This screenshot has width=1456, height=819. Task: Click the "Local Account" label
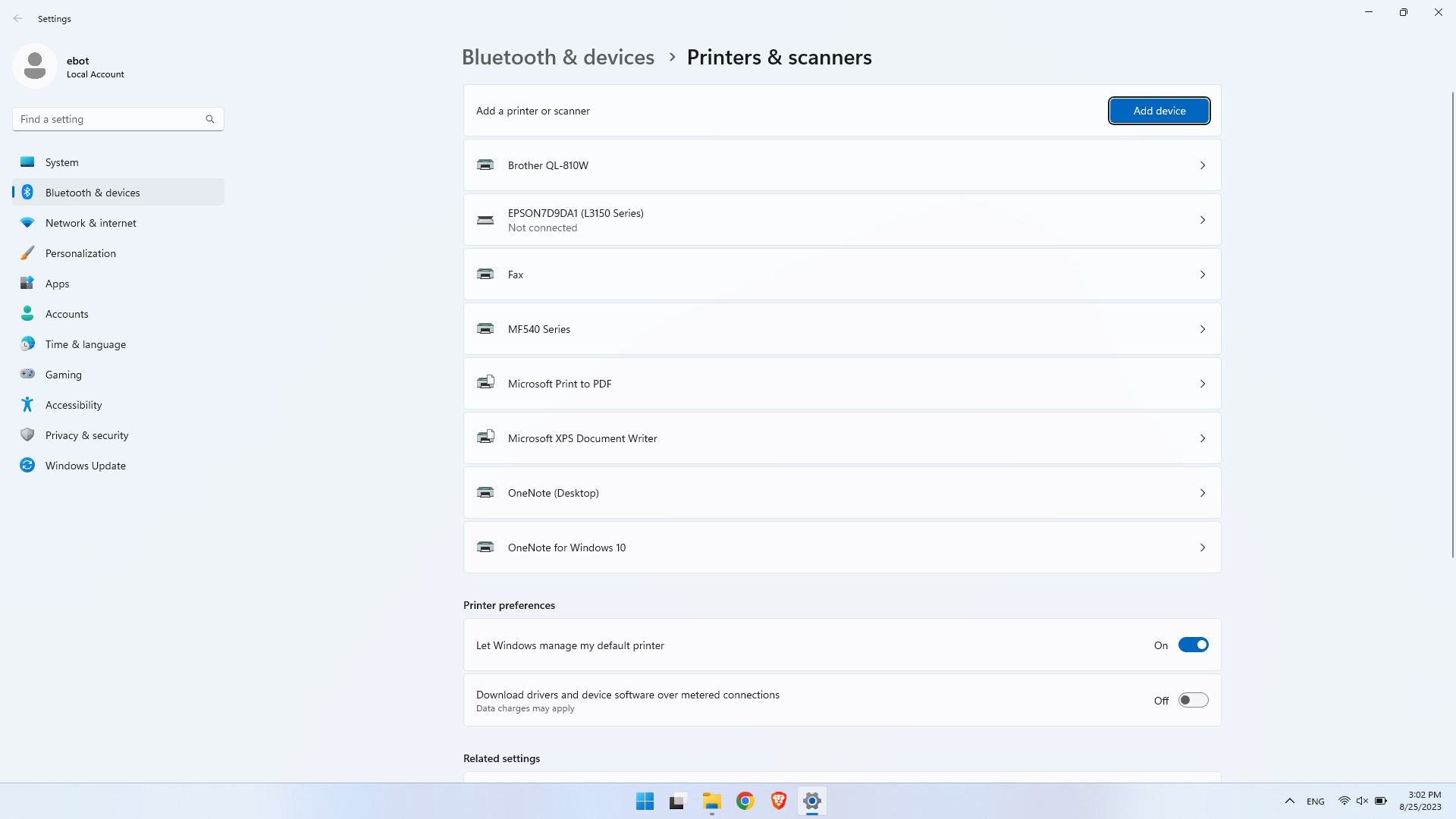pos(96,74)
